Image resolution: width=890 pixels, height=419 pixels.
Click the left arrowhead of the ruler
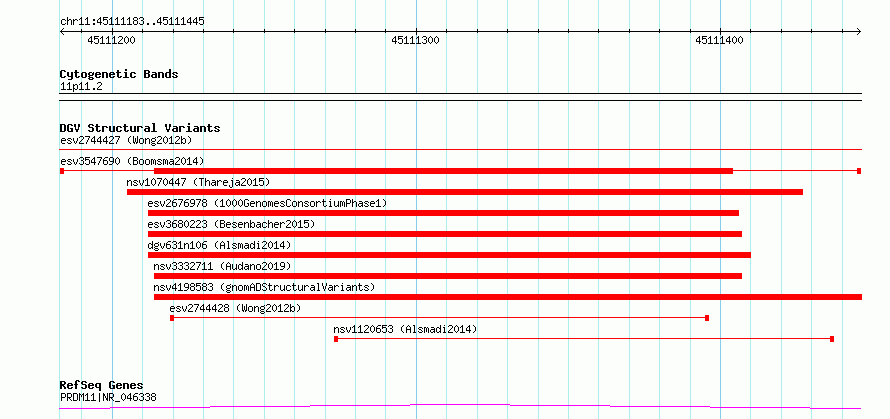click(x=63, y=31)
